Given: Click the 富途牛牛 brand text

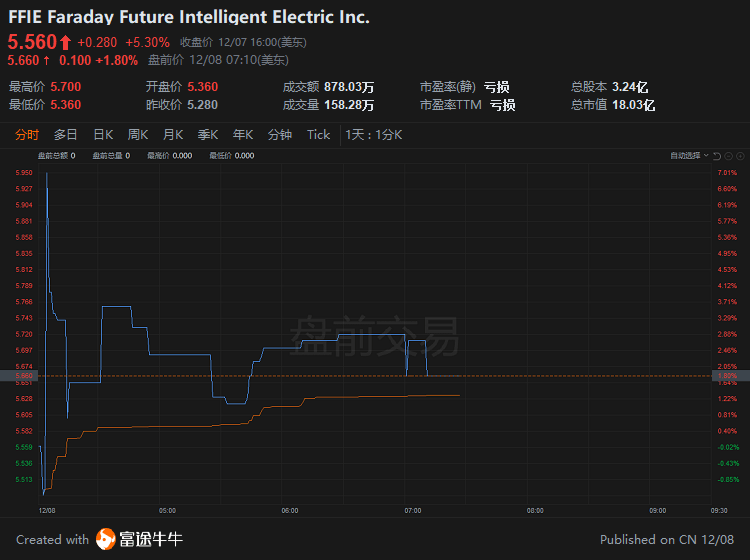Looking at the screenshot, I should [151, 539].
